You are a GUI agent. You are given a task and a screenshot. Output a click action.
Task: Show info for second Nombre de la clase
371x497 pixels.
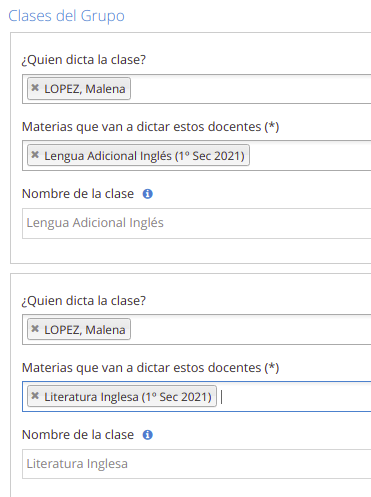[148, 435]
